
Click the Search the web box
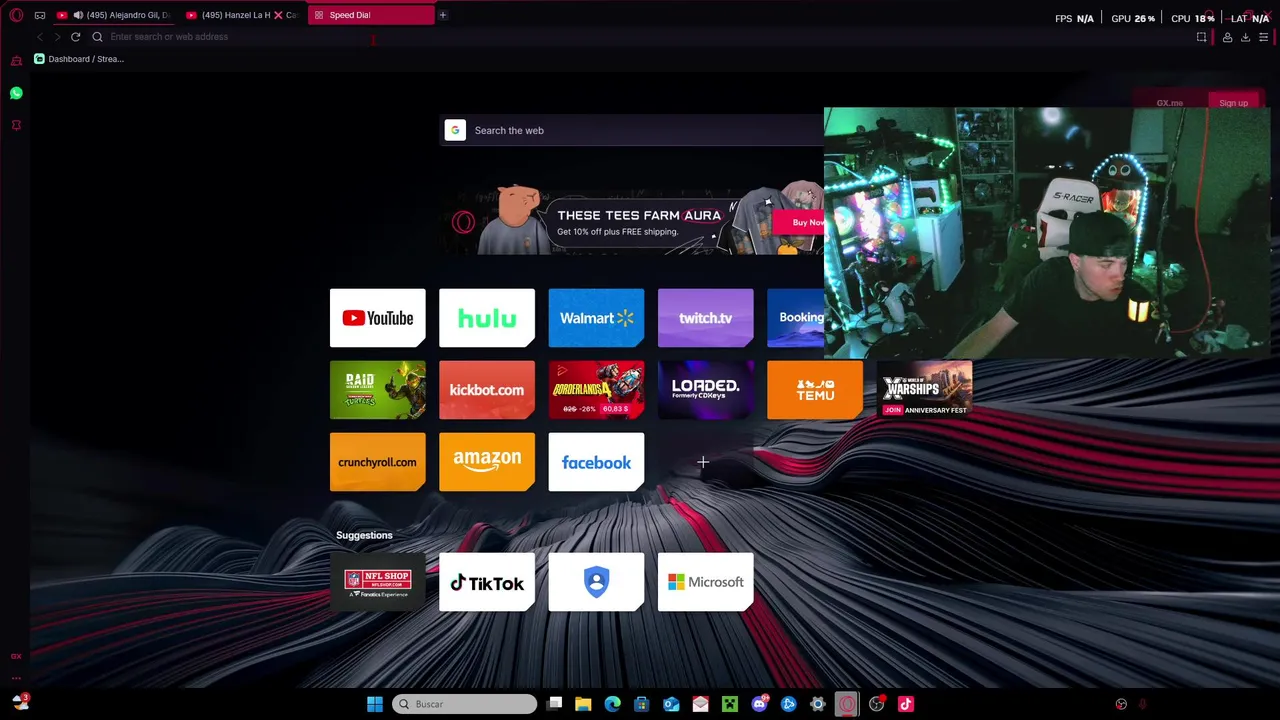(632, 130)
